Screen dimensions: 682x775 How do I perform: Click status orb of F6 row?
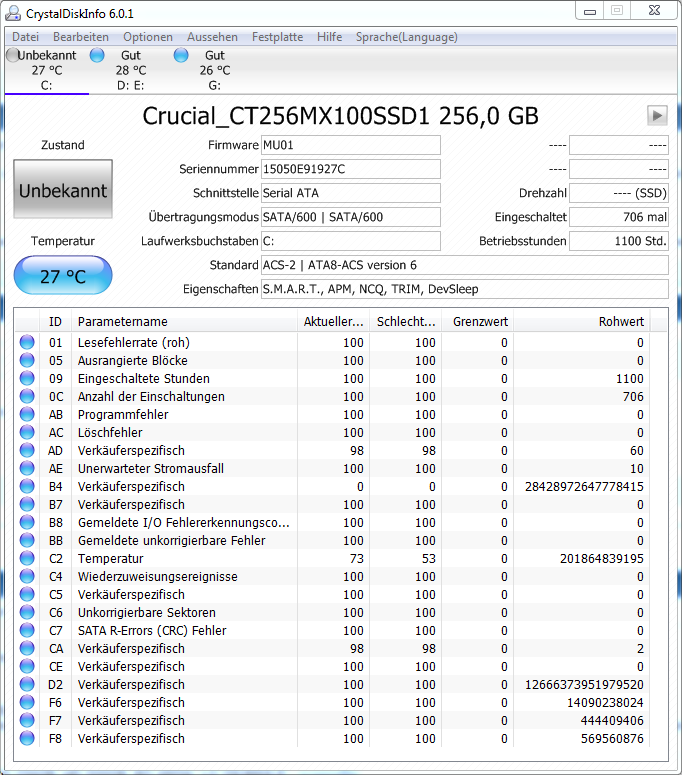tap(27, 702)
